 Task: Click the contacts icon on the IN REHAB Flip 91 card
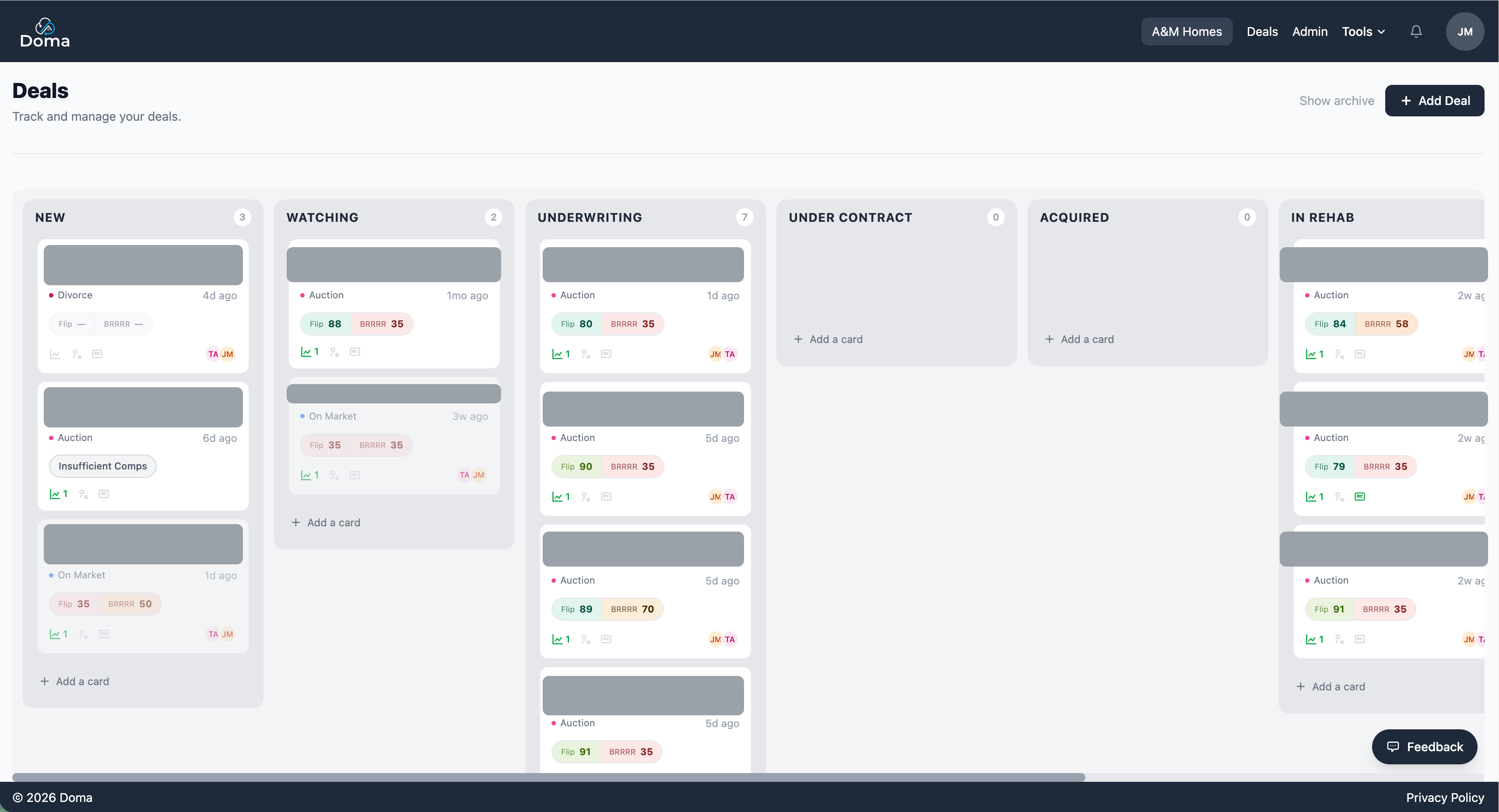tap(1339, 639)
